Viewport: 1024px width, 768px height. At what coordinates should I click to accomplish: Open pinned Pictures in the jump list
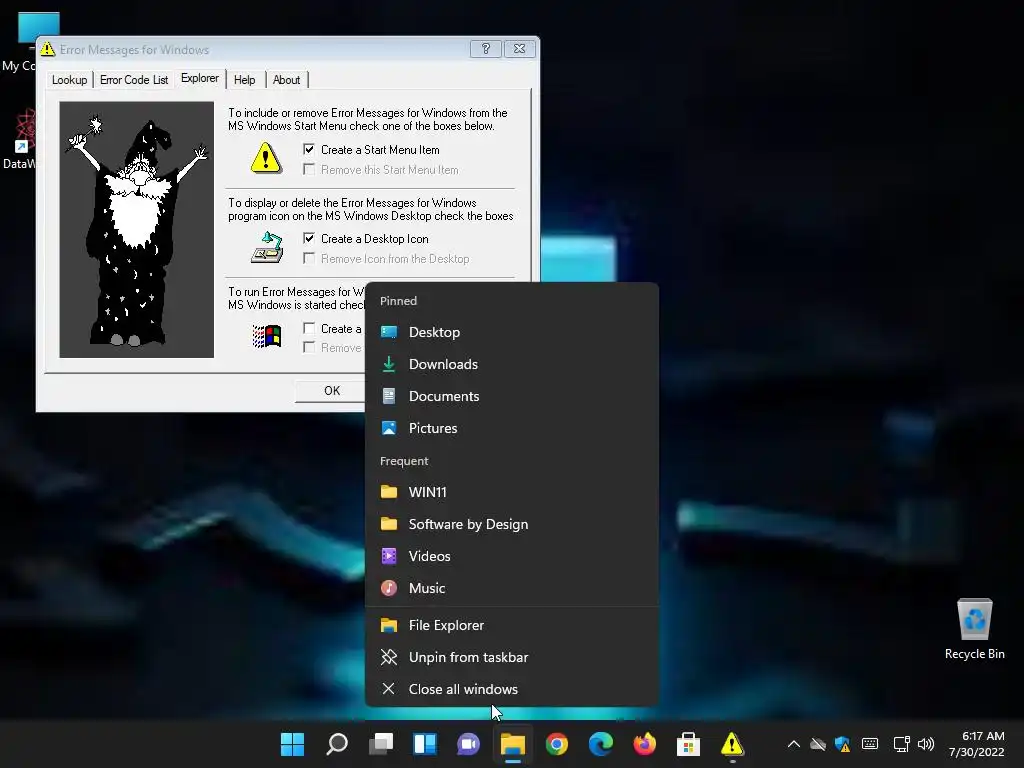tap(512, 428)
